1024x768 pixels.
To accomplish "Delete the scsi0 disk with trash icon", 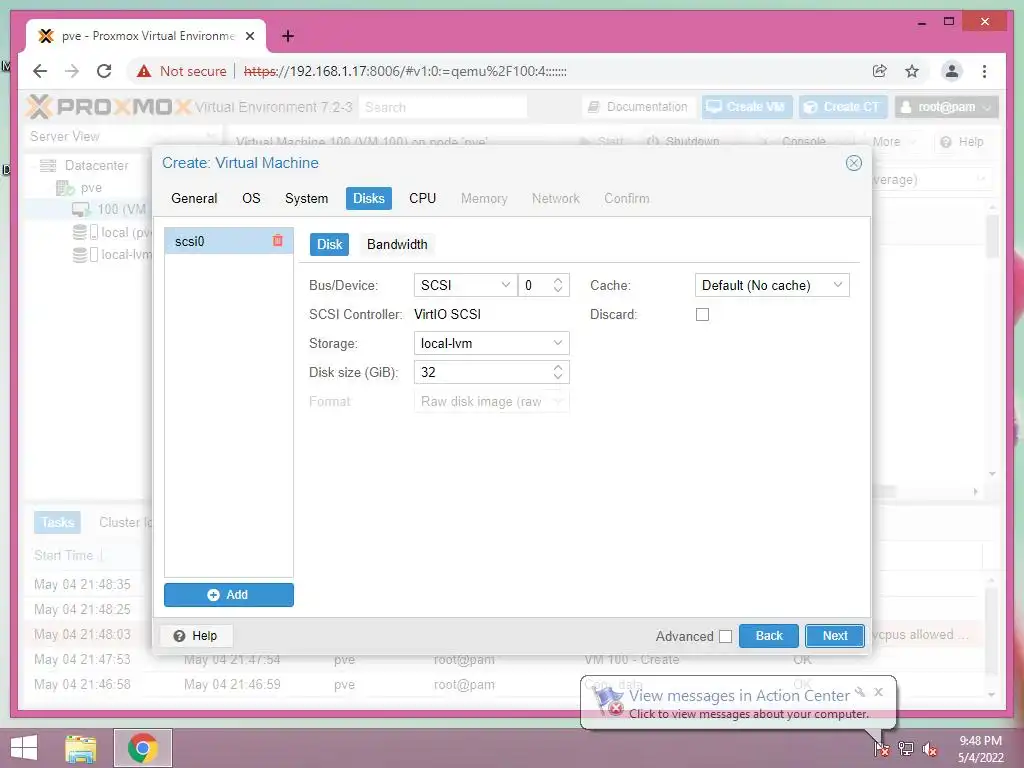I will tap(278, 241).
